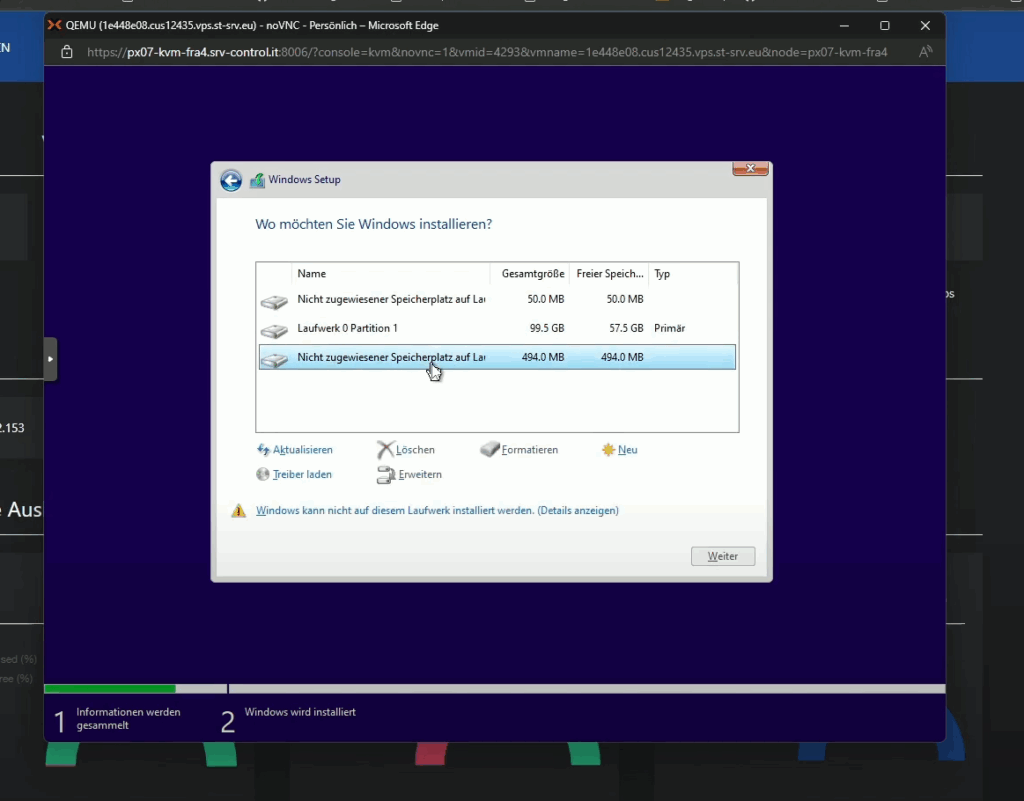Click the drive icon of the 494.0 MB row

click(274, 360)
